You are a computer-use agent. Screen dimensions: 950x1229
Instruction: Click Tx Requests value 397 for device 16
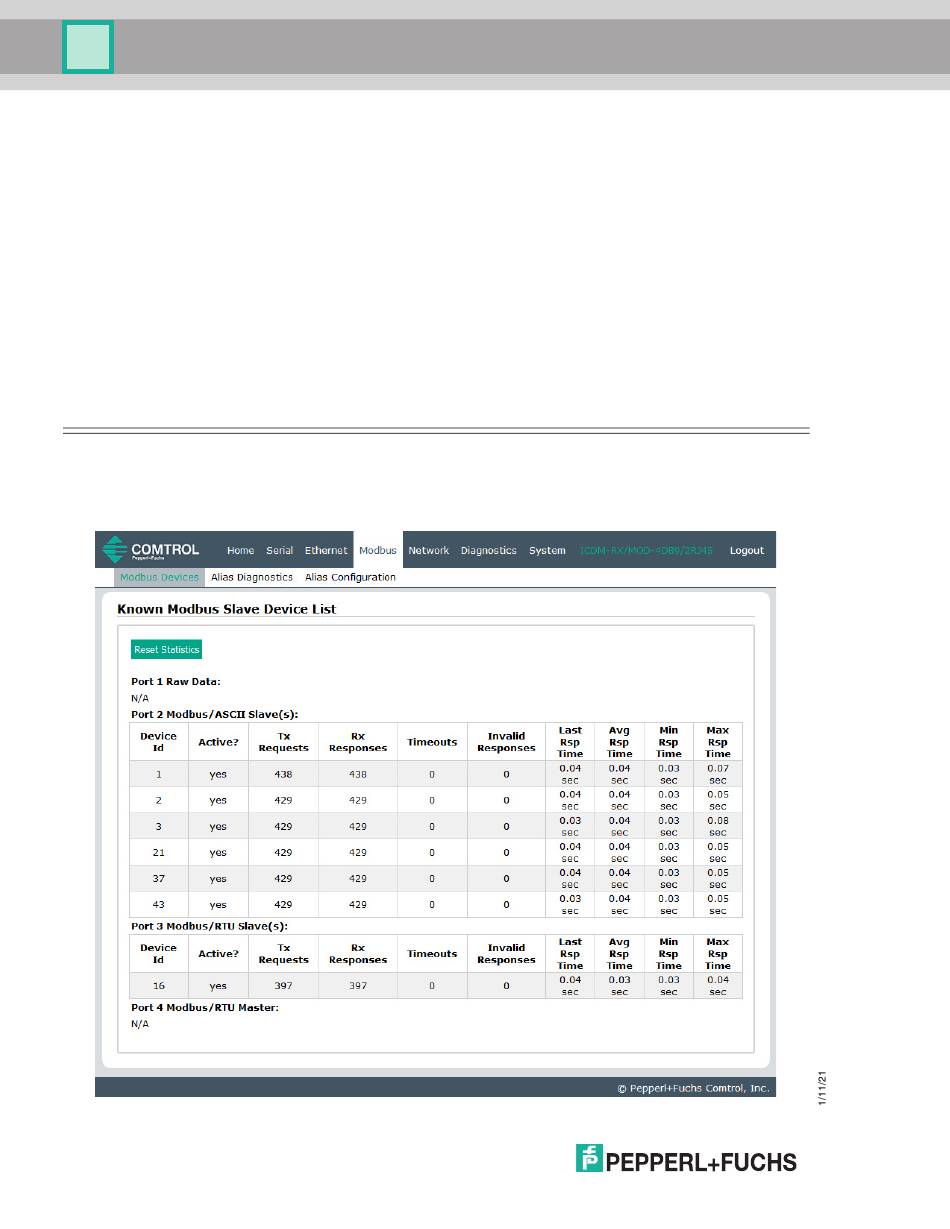point(283,985)
